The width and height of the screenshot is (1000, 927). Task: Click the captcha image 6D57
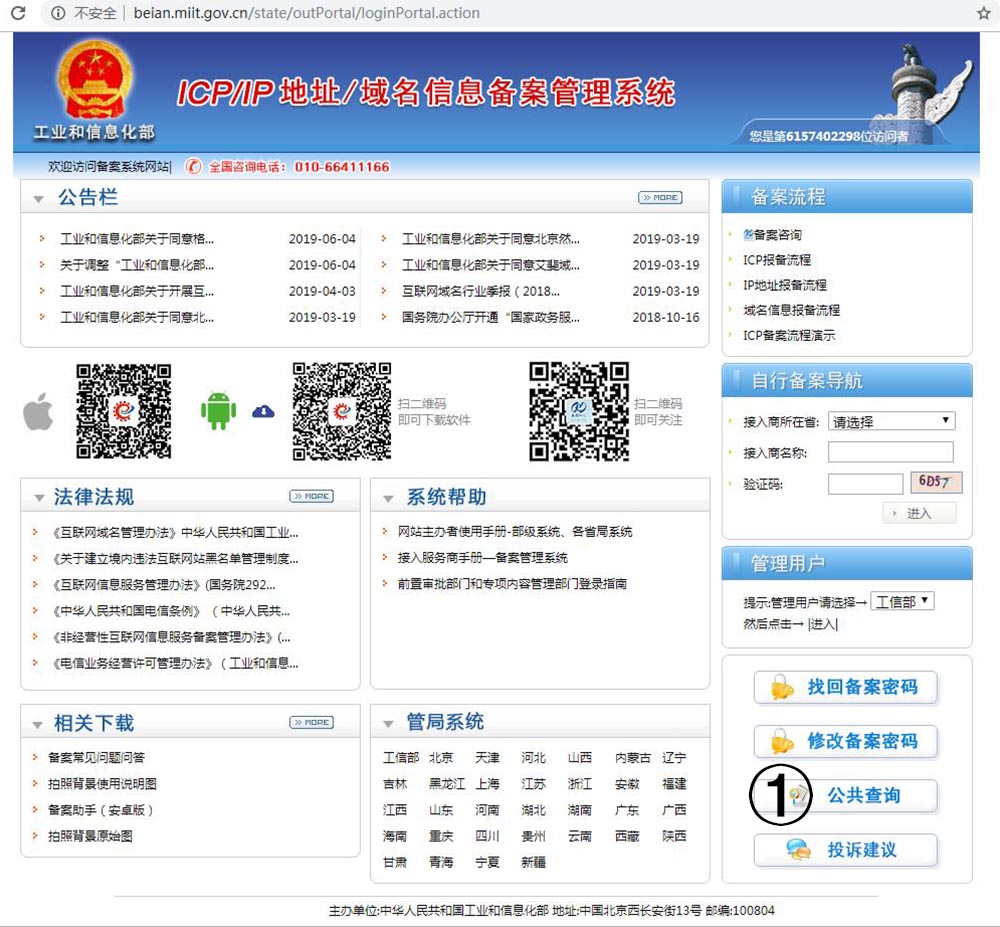point(935,482)
